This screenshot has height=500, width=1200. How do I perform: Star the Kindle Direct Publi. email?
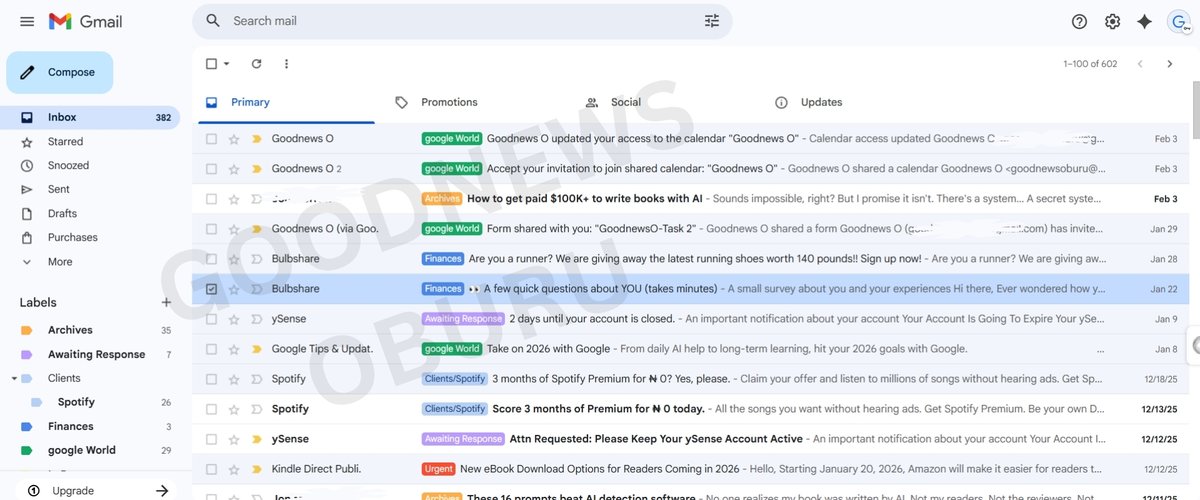[x=234, y=469]
